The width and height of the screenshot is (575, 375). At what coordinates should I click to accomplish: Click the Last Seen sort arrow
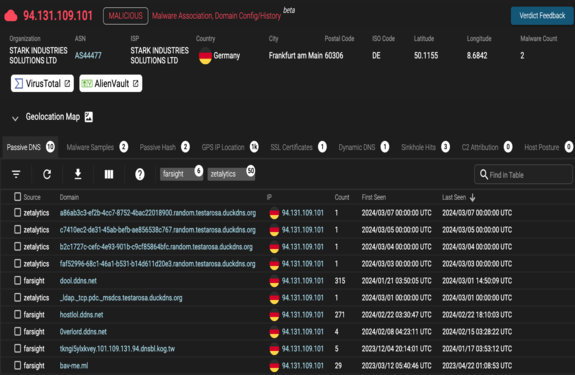pyautogui.click(x=472, y=198)
